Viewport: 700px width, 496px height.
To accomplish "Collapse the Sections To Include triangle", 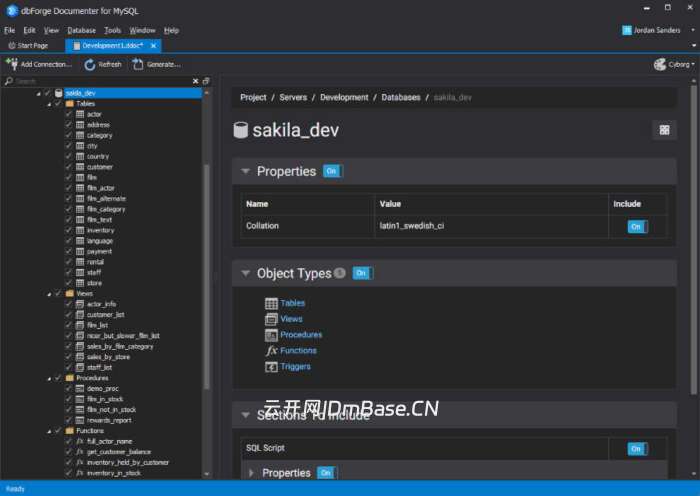I will [245, 415].
